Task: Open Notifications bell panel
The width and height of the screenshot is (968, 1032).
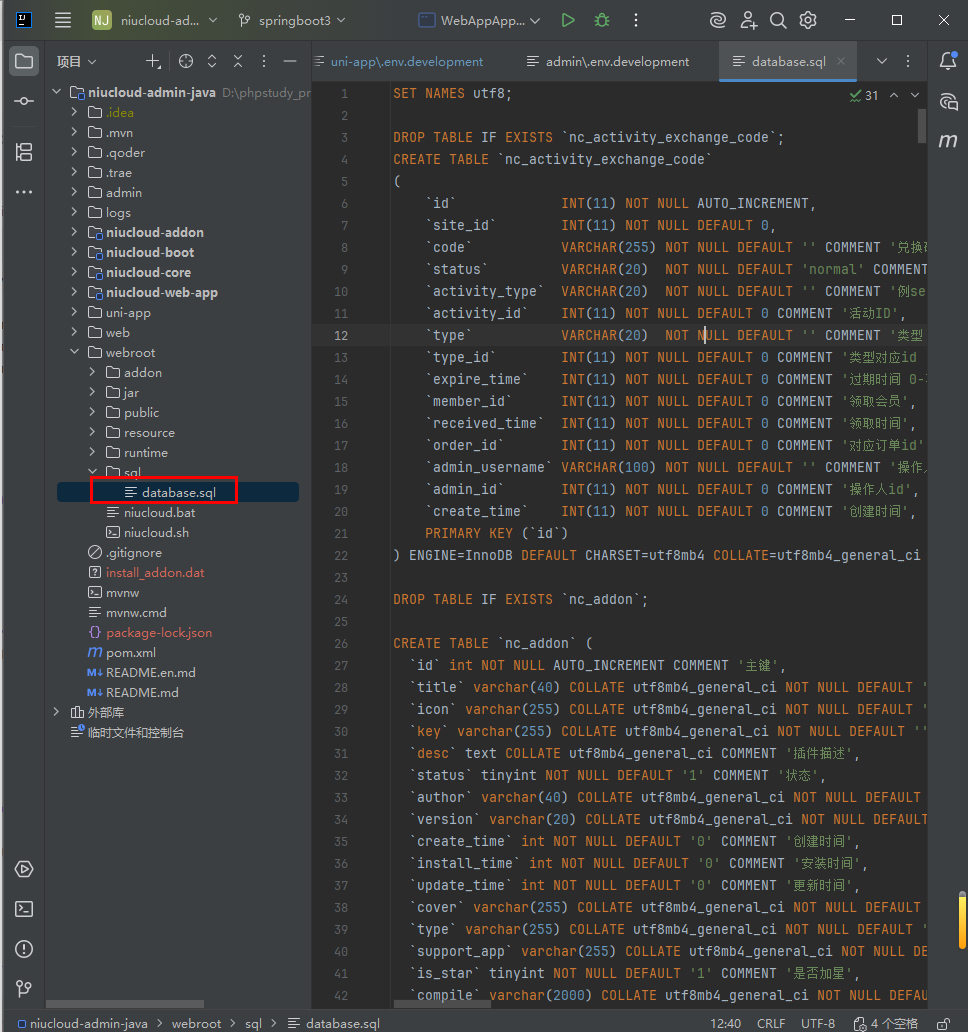Action: (x=948, y=61)
